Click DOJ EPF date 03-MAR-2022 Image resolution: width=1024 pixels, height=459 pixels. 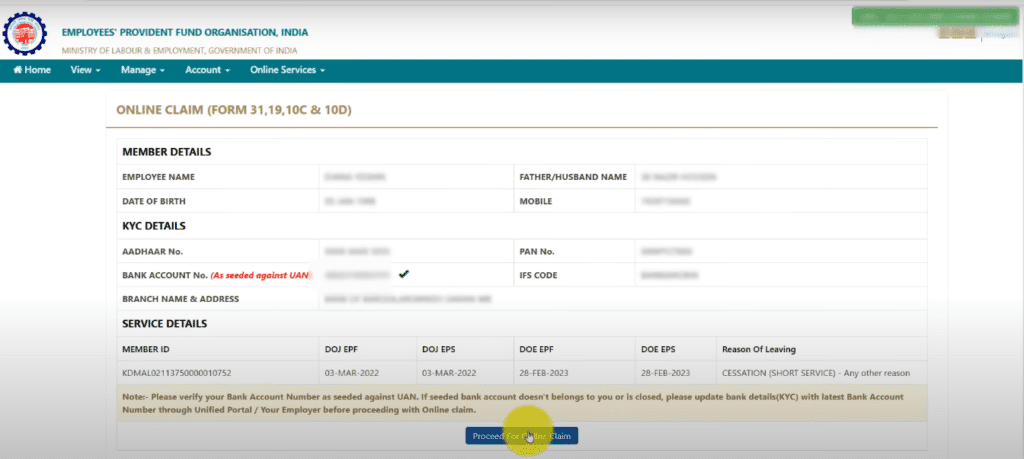[x=352, y=373]
